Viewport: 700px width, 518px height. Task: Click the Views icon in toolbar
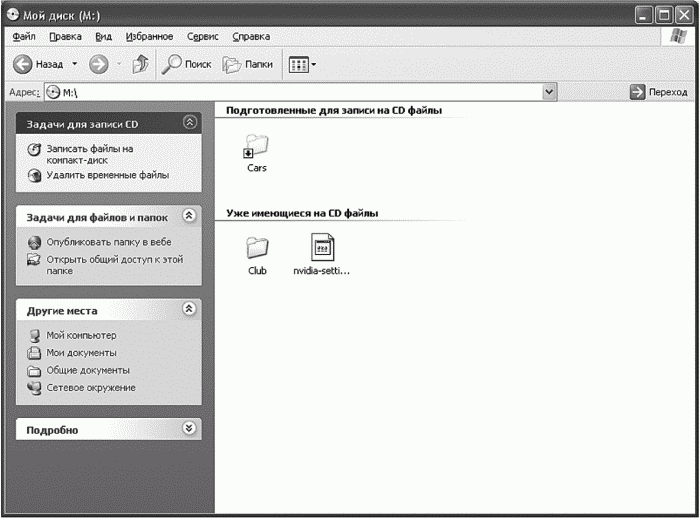[298, 65]
